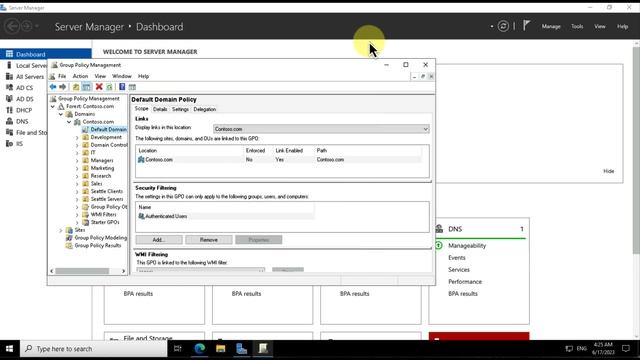The height and width of the screenshot is (360, 640).
Task: Click the green Refresh toolbar icon in GPMC
Action: pos(109,87)
